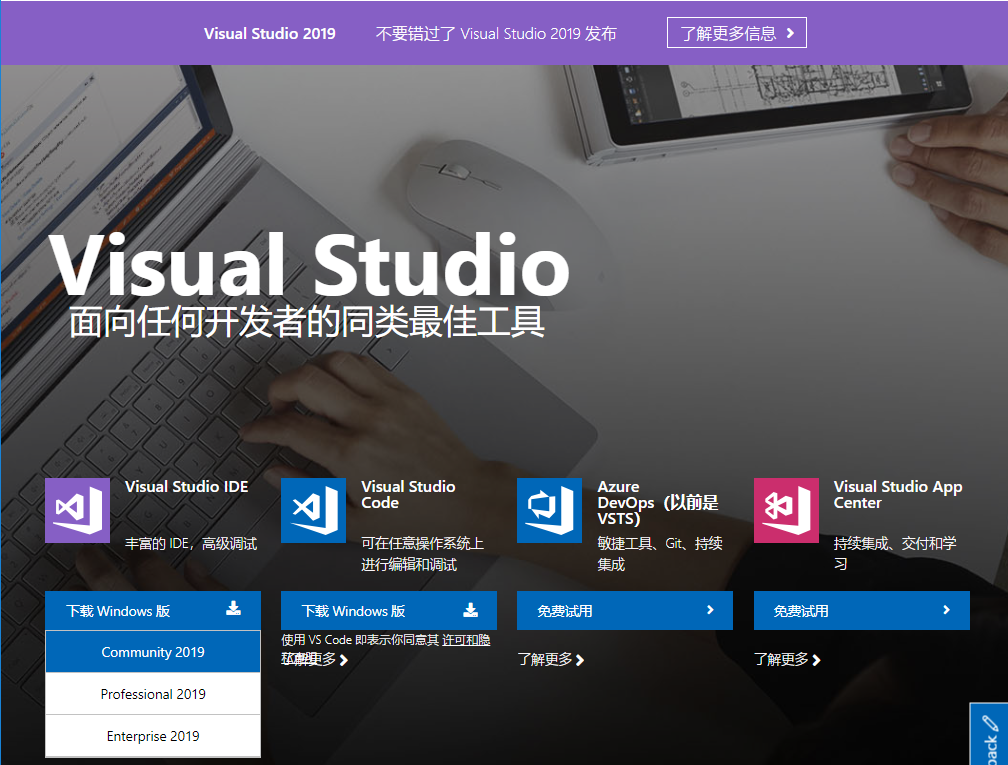Image resolution: width=1008 pixels, height=765 pixels.
Task: Select Enterprise 2019 from the download menu
Action: coord(152,735)
